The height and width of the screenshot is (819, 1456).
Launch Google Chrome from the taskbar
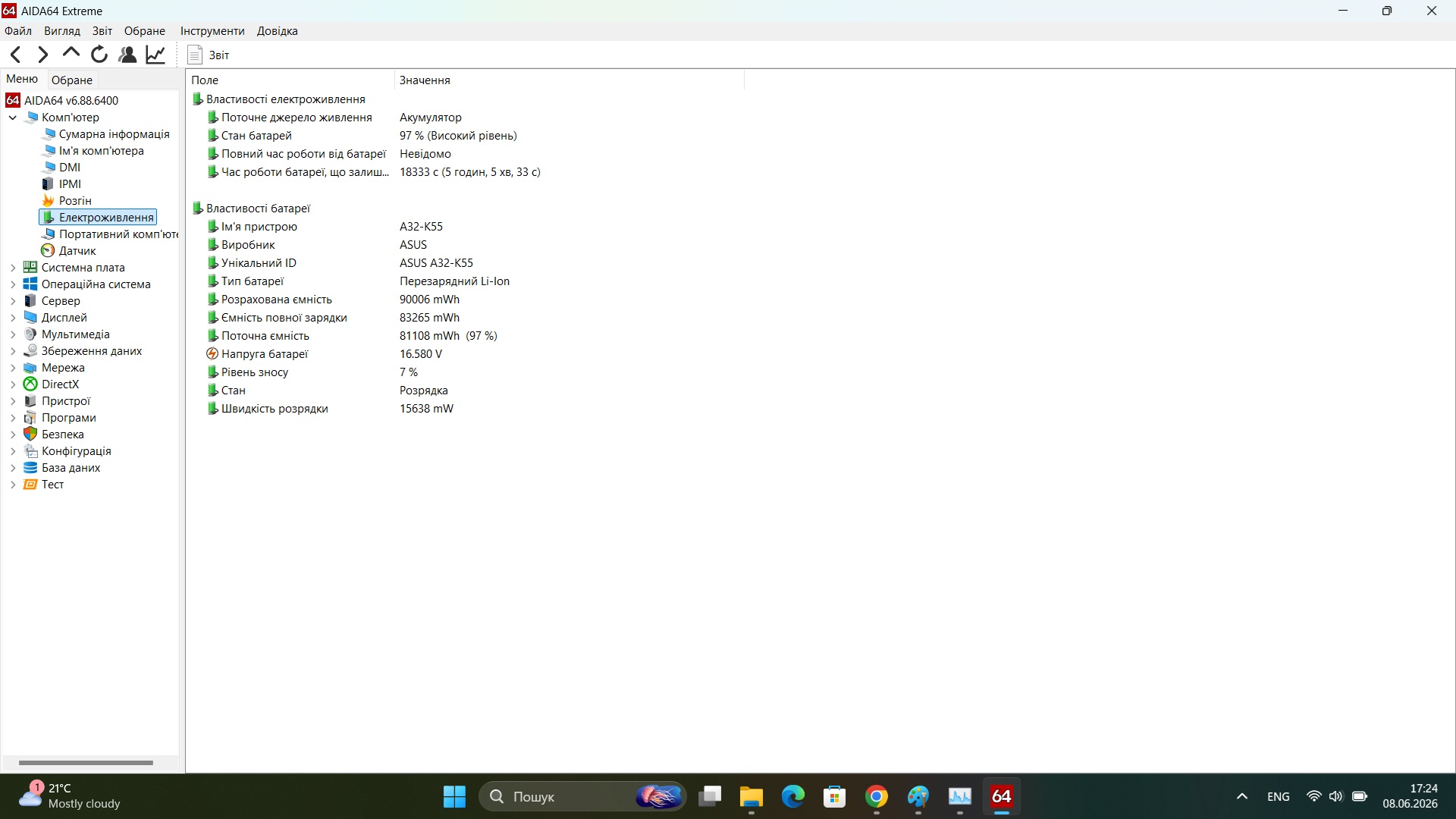877,797
